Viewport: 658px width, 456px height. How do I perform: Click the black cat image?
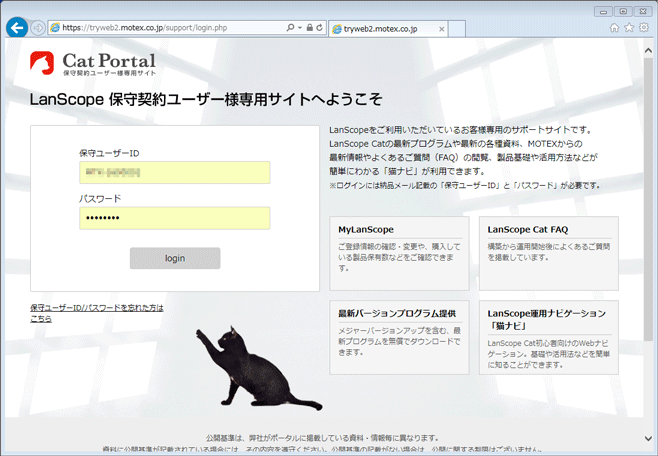coord(259,368)
